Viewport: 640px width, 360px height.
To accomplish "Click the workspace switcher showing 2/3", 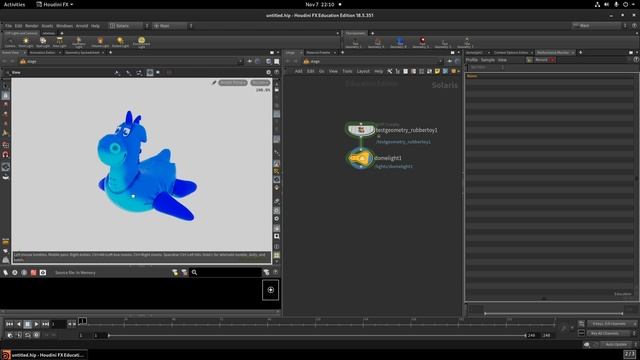I will point(630,354).
